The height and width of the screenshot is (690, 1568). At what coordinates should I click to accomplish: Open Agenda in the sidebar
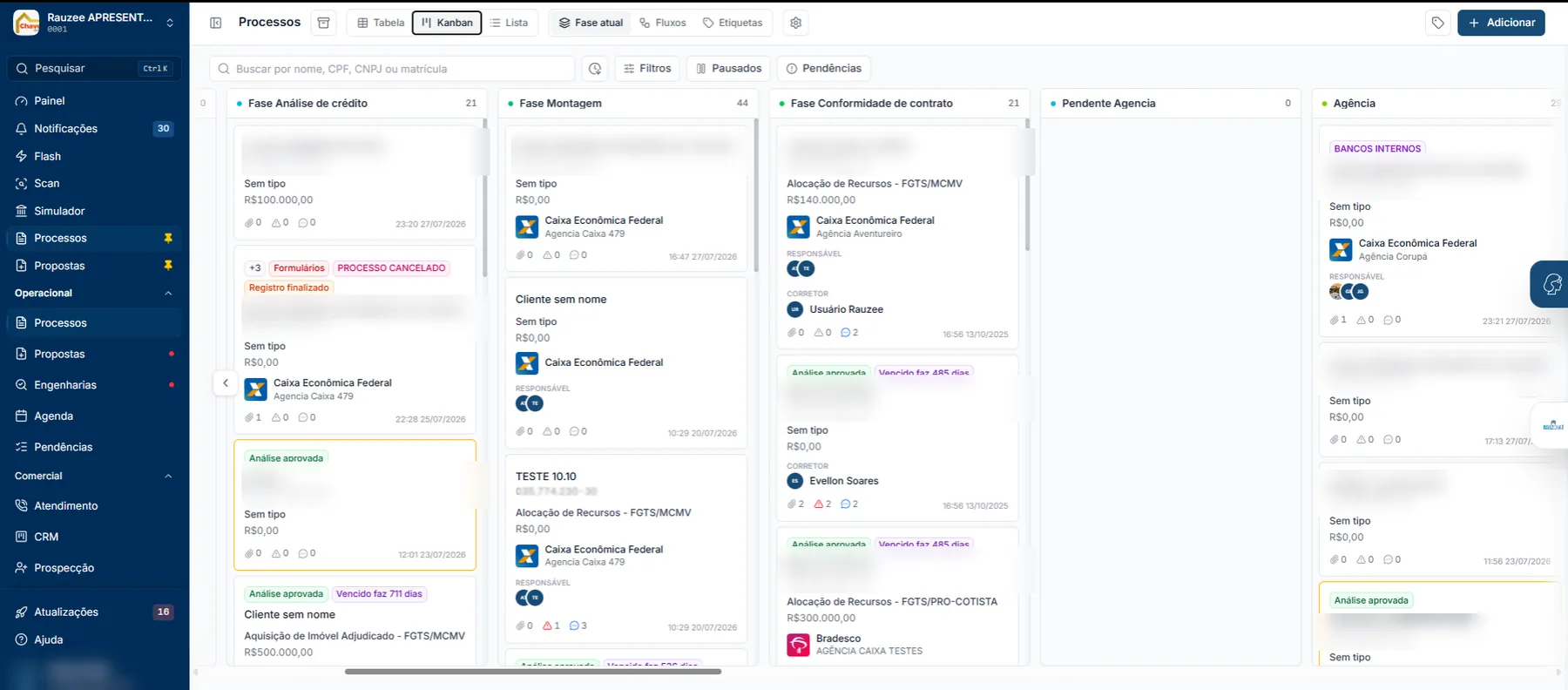[94, 416]
